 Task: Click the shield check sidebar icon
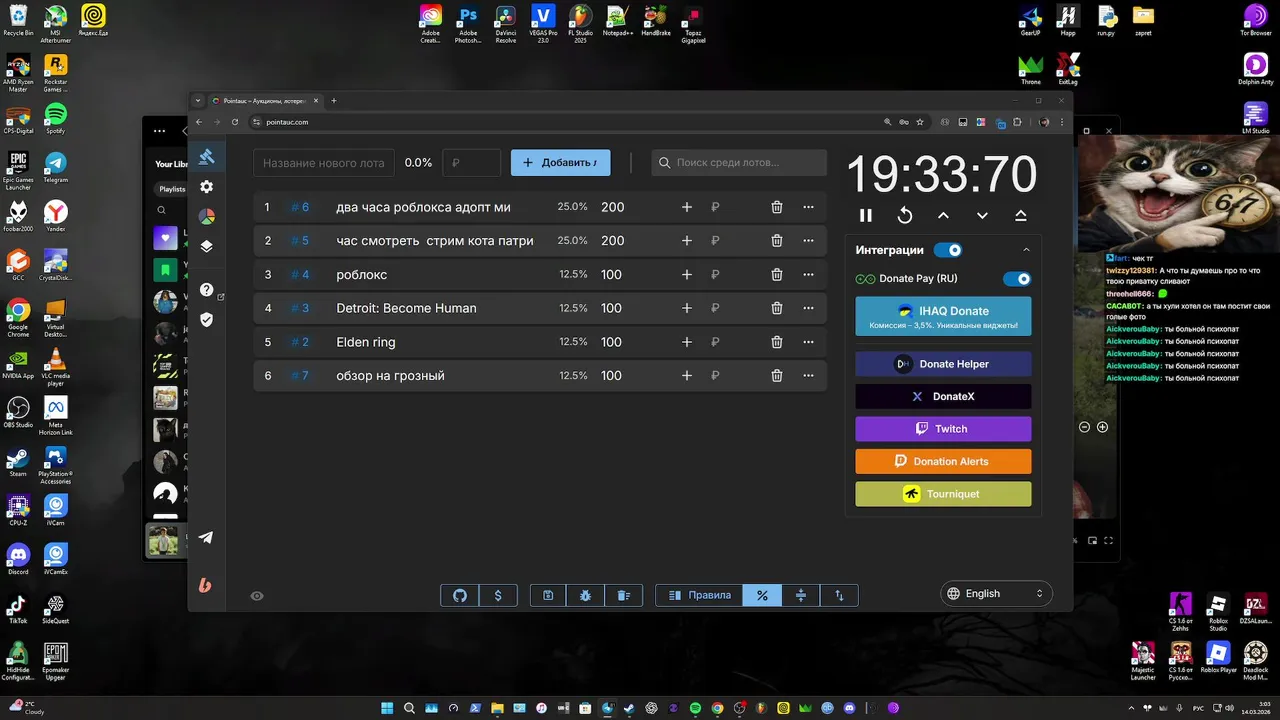click(x=206, y=320)
